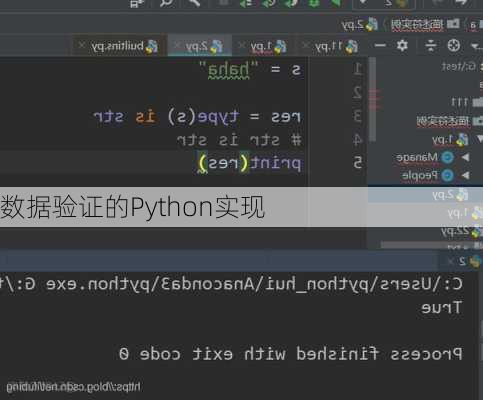Click the string "haha" on line 1
The width and height of the screenshot is (483, 400).
click(229, 70)
